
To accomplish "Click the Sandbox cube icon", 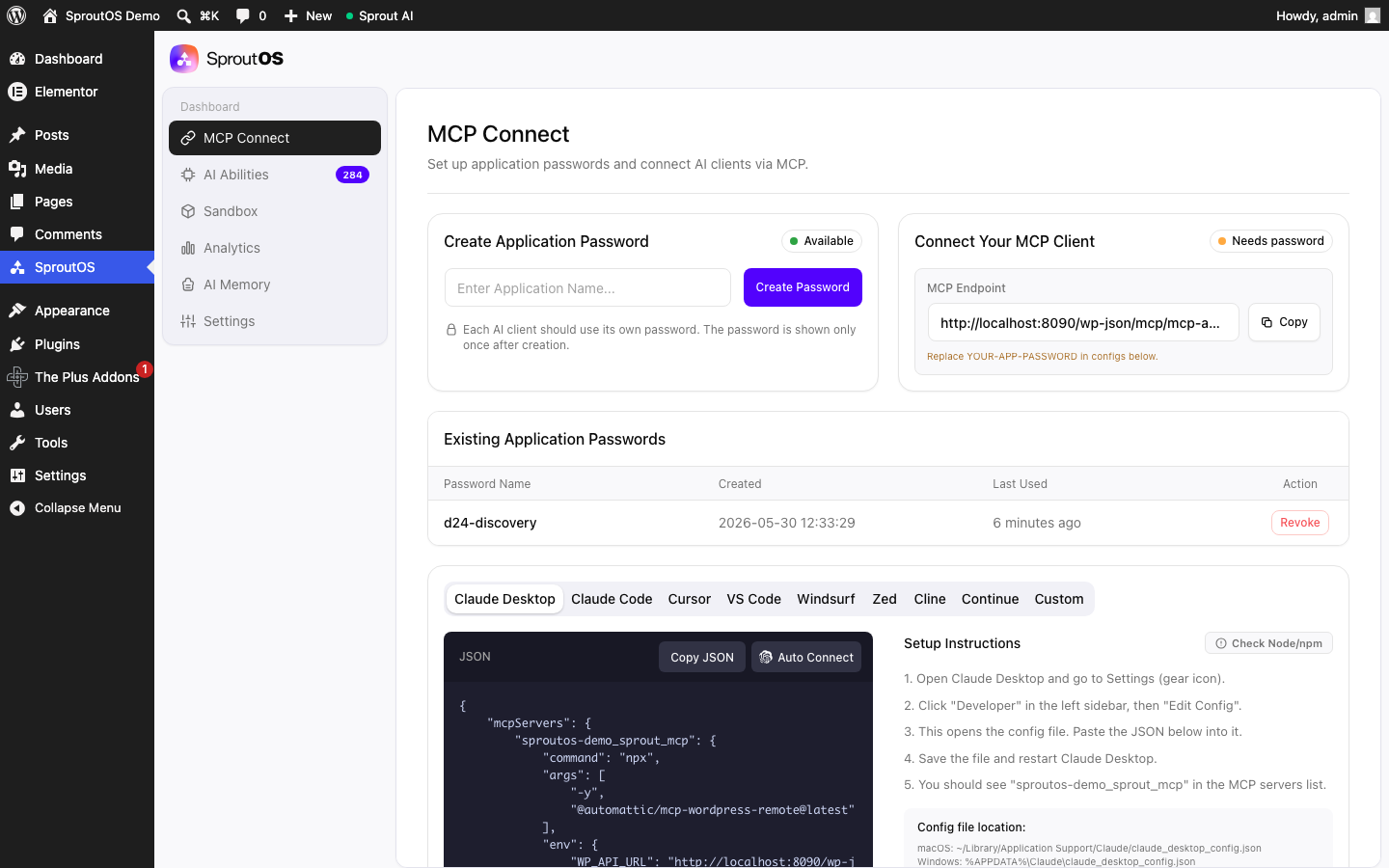I will point(188,211).
